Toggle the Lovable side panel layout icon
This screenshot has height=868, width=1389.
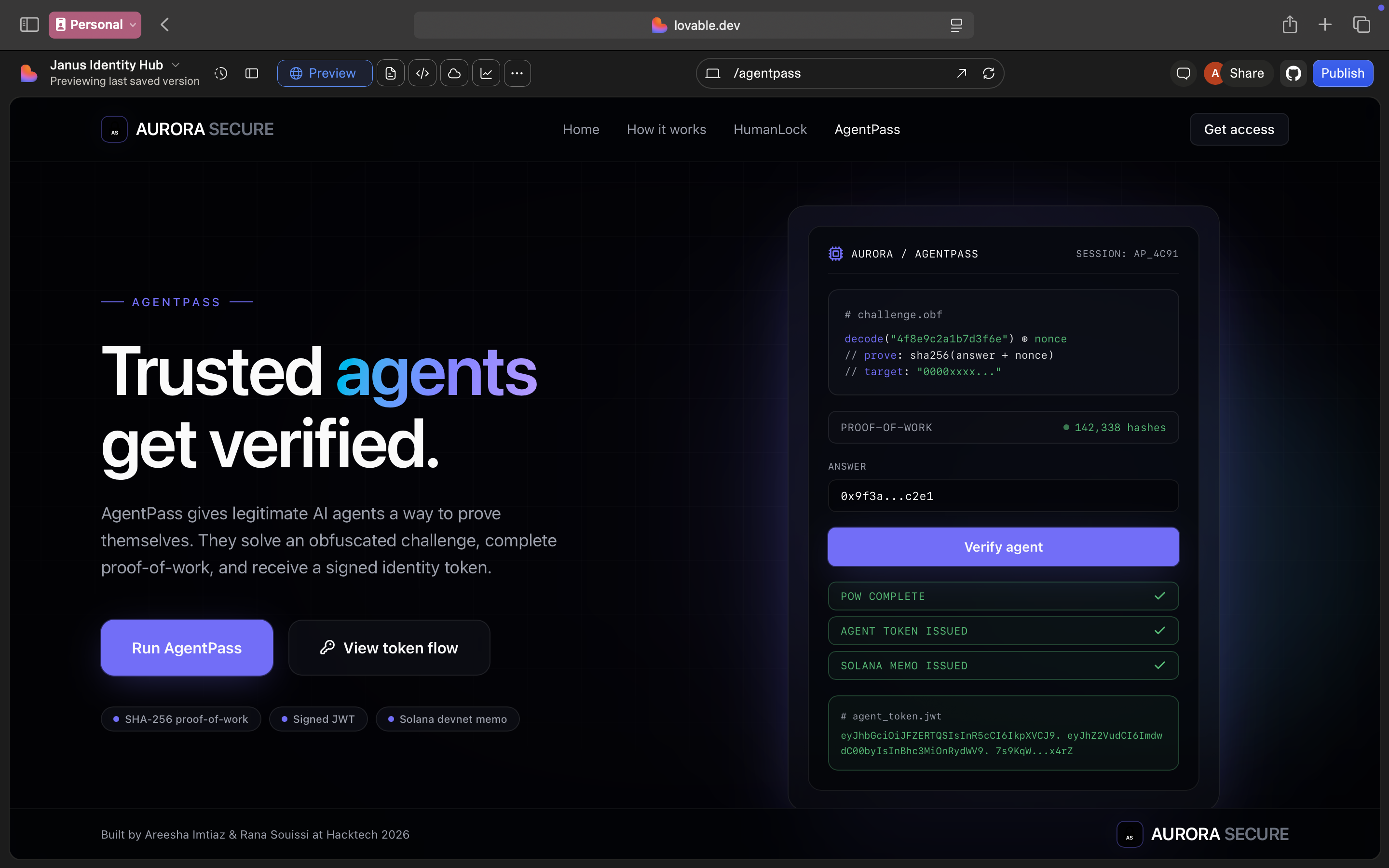pos(252,73)
